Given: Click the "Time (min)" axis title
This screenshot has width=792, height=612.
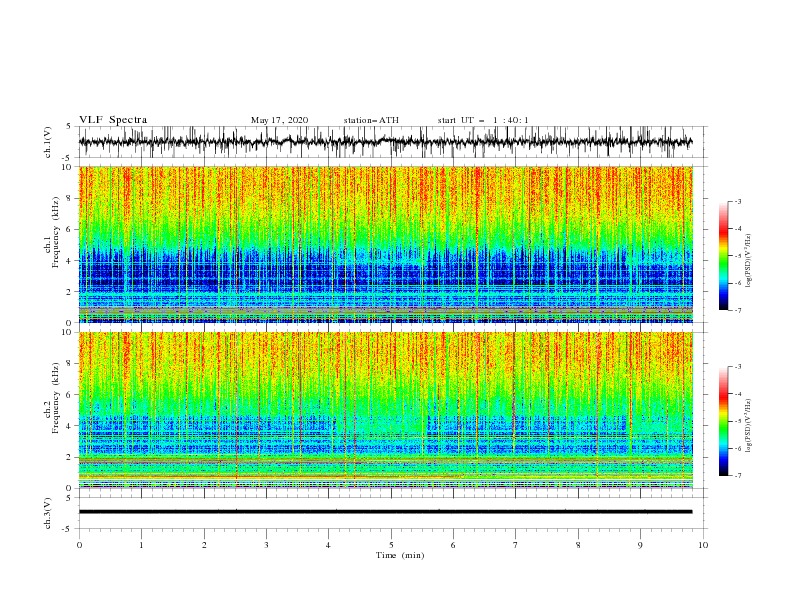Looking at the screenshot, I should [400, 555].
